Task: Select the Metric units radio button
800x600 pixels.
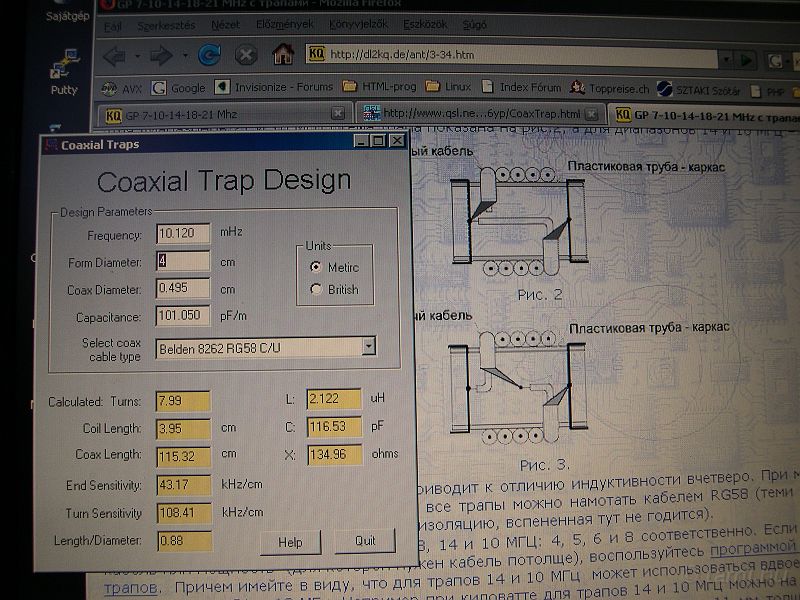Action: tap(317, 268)
